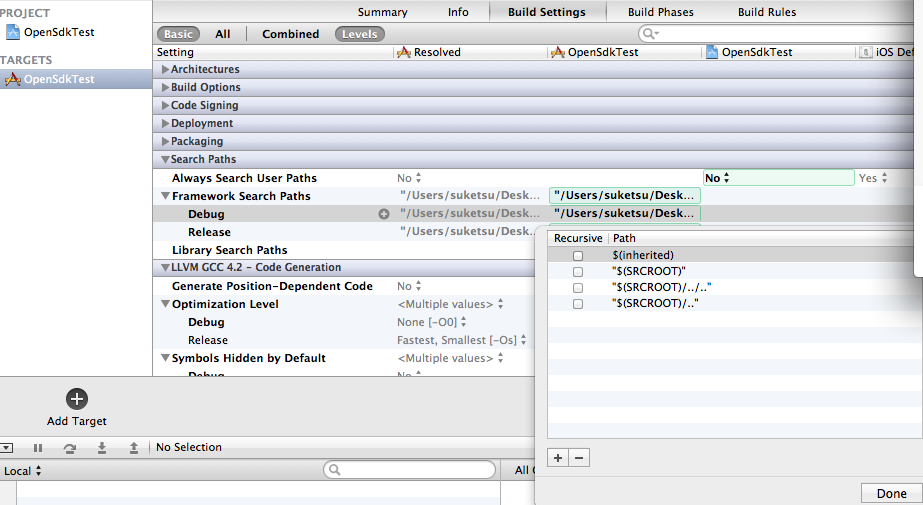Toggle Recursive checkbox for $(inherited)
923x505 pixels.
click(578, 256)
